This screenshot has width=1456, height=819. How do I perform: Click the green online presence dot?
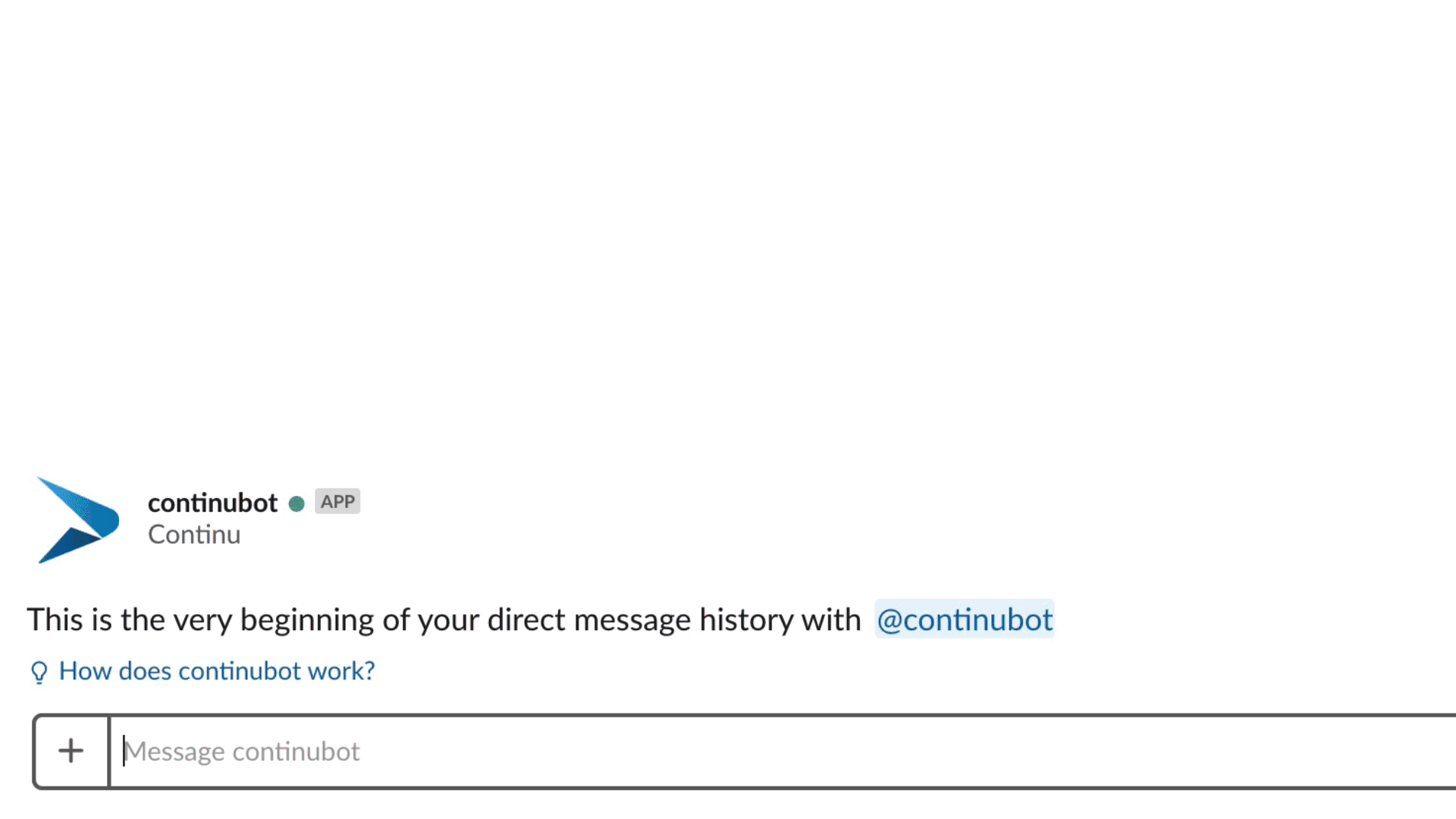point(297,504)
